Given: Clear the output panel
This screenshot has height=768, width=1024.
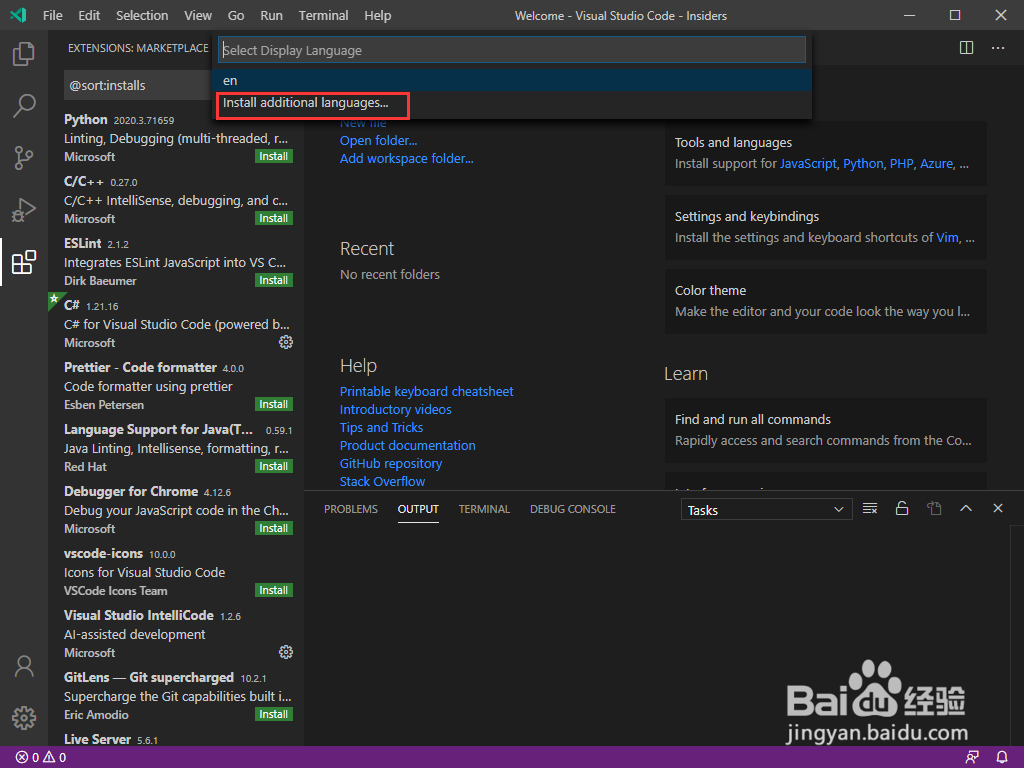Looking at the screenshot, I should [870, 509].
